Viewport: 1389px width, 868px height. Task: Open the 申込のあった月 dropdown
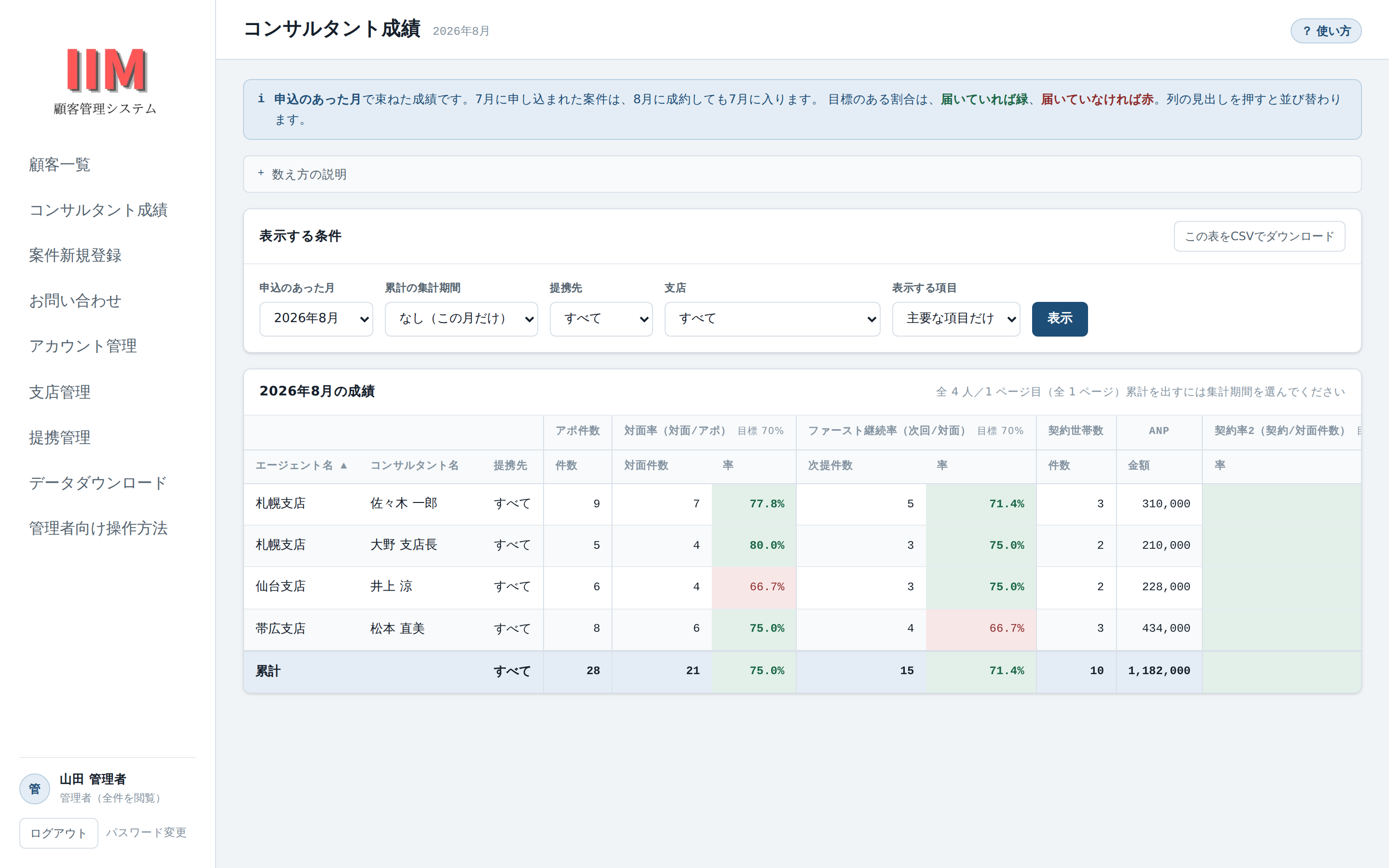pos(316,319)
